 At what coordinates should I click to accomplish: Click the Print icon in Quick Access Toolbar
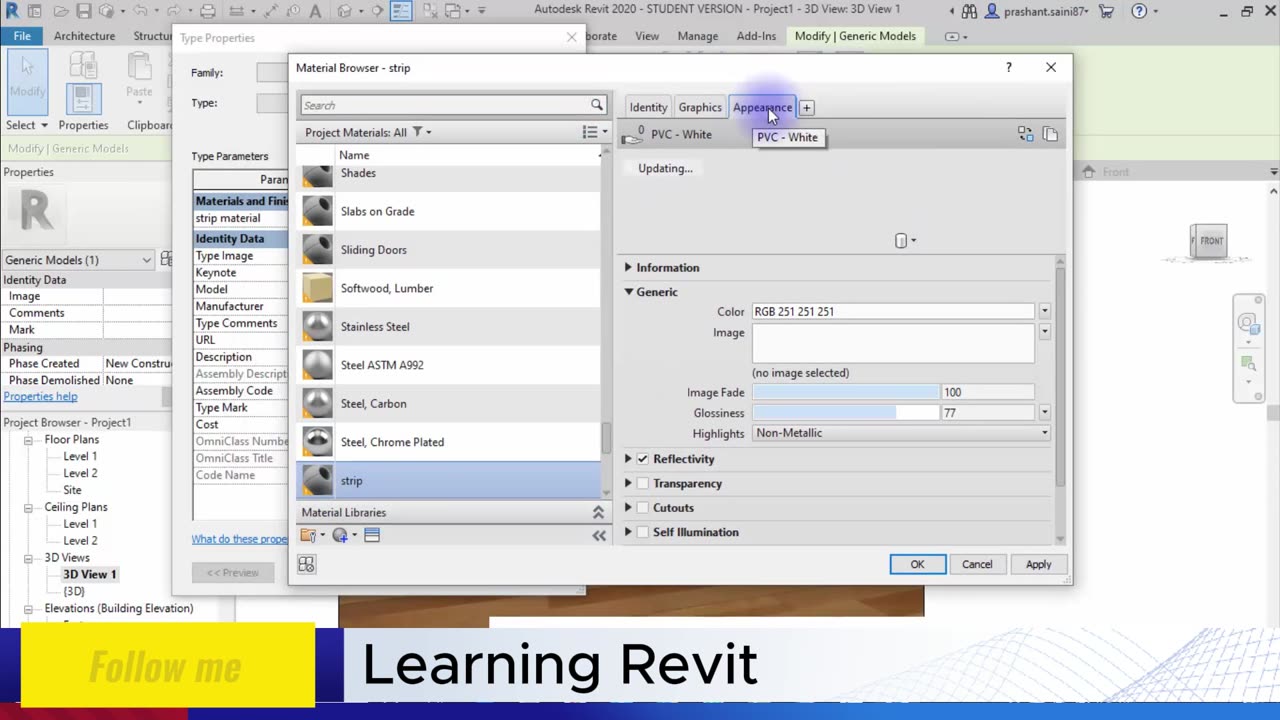point(208,11)
